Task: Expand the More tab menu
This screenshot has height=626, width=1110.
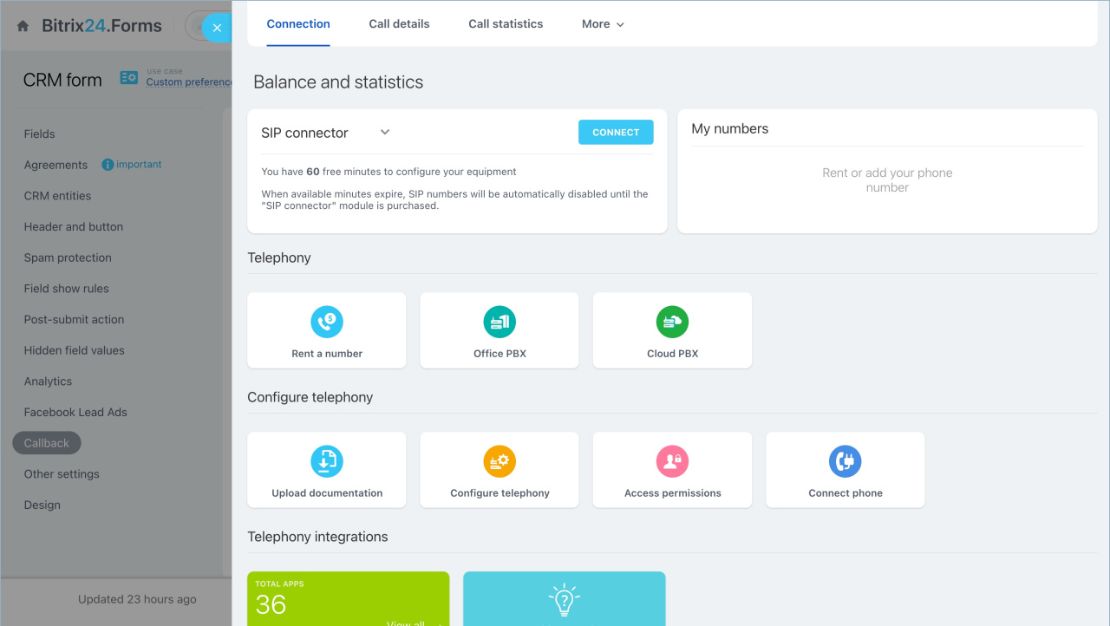Action: click(602, 24)
